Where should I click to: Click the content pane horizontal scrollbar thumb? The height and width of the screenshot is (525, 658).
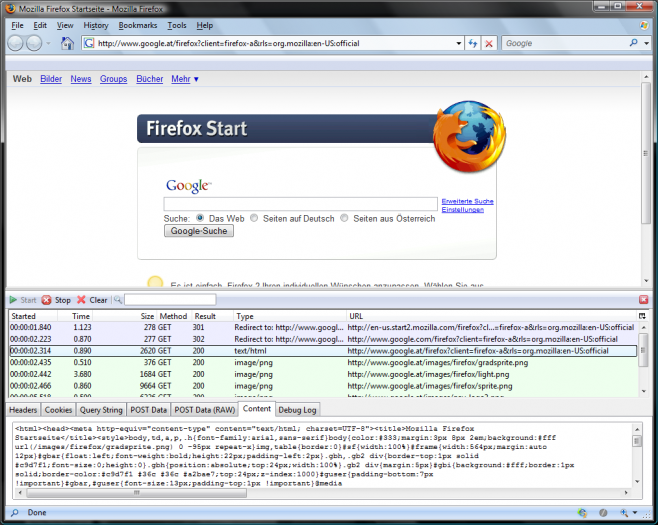(x=137, y=493)
